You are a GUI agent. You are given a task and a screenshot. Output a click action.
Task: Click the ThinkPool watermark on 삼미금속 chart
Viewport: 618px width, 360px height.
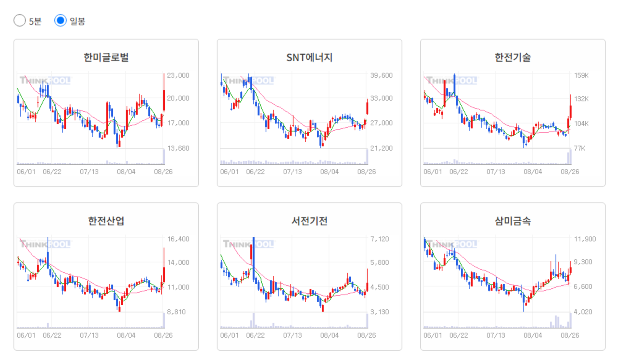pyautogui.click(x=452, y=244)
